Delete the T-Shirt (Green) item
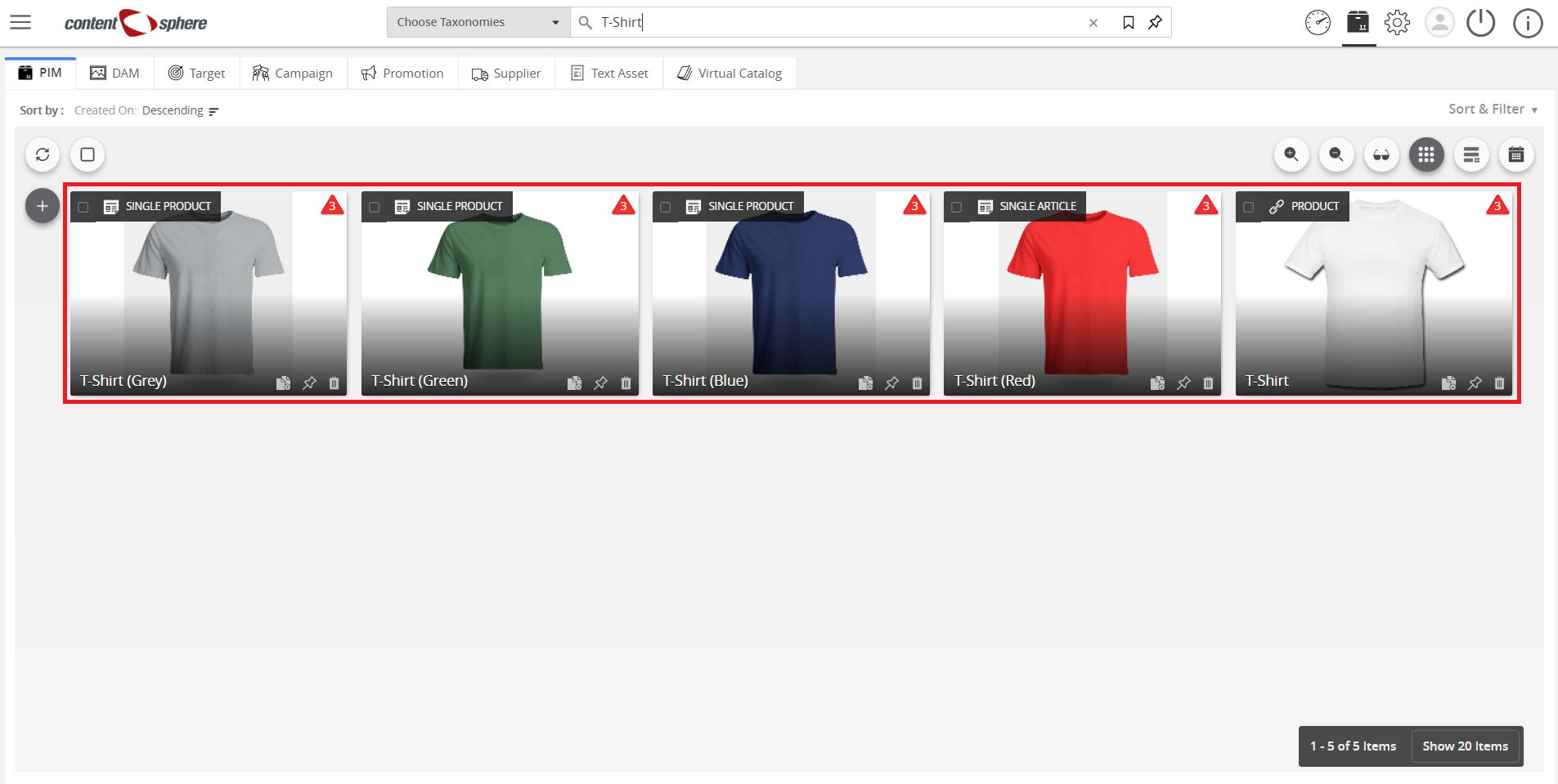 (626, 383)
